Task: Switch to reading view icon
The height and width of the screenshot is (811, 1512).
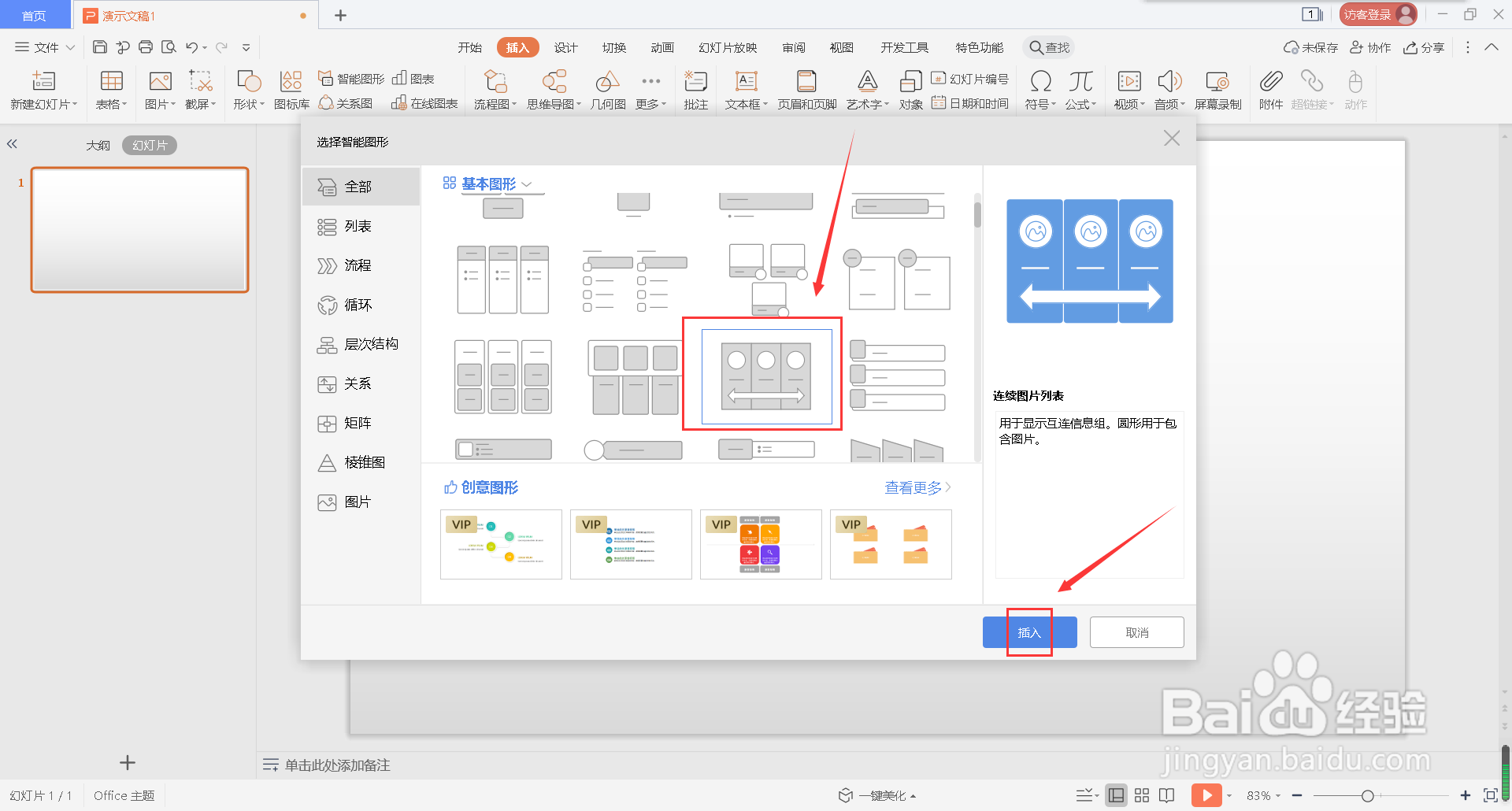Action: [1166, 795]
